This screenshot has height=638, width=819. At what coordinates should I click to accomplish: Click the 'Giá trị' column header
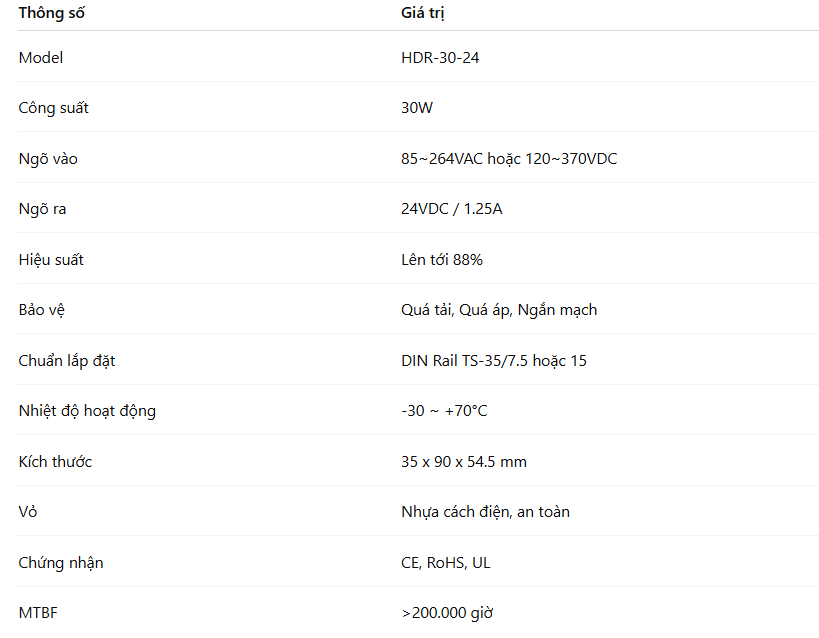click(x=423, y=13)
